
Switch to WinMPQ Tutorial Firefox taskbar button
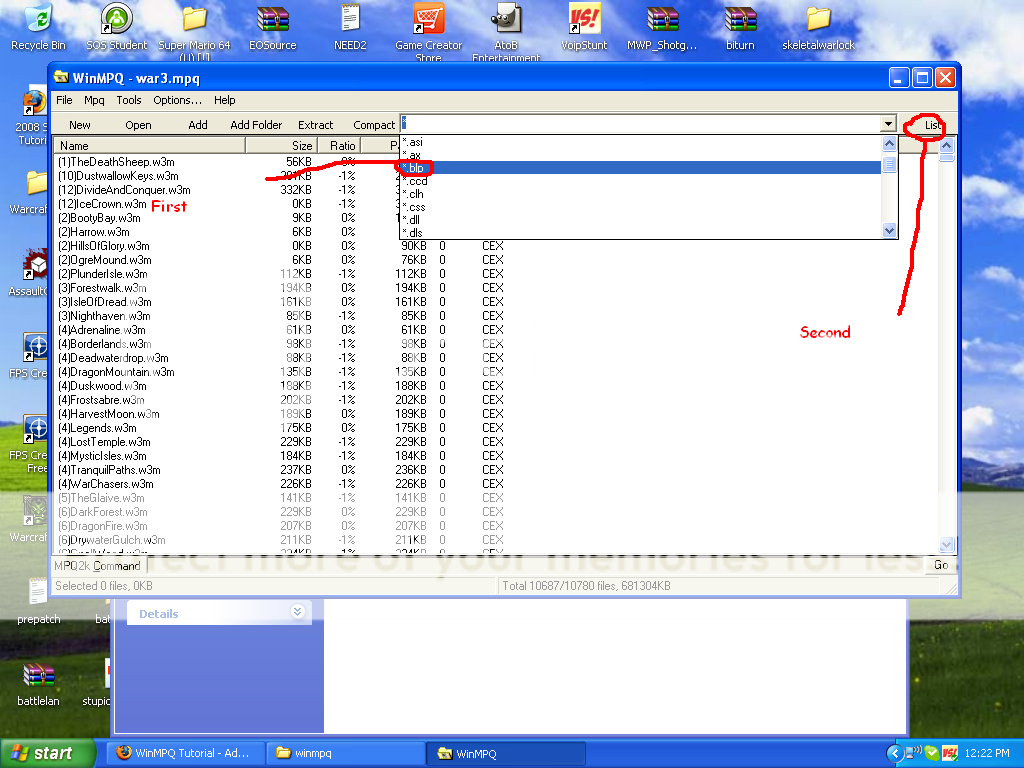tap(185, 753)
